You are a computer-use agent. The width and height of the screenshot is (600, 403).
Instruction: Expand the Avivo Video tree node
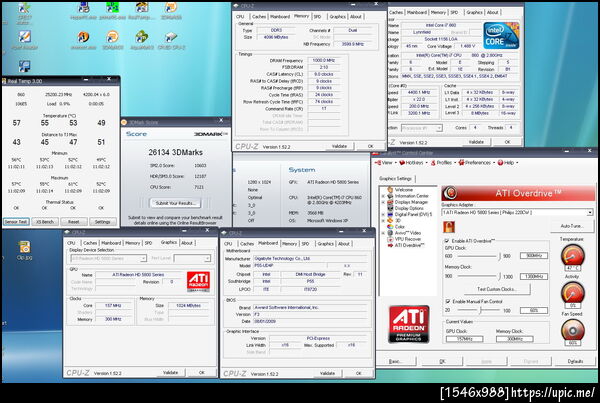383,233
